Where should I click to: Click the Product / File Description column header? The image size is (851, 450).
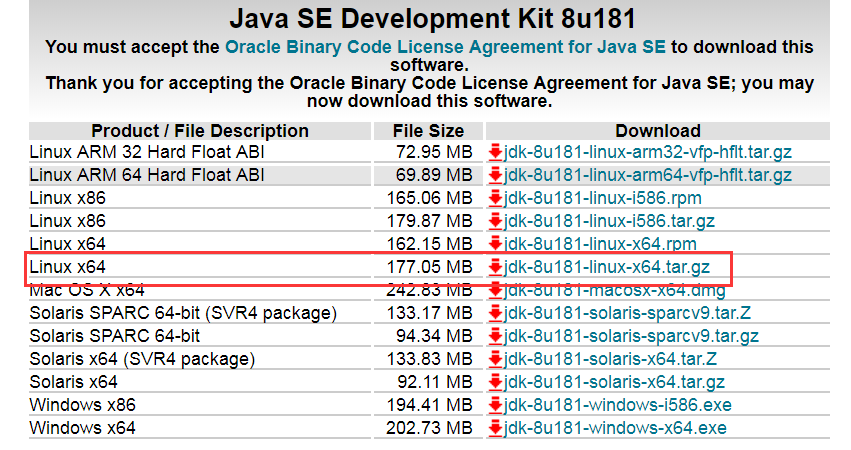point(200,131)
